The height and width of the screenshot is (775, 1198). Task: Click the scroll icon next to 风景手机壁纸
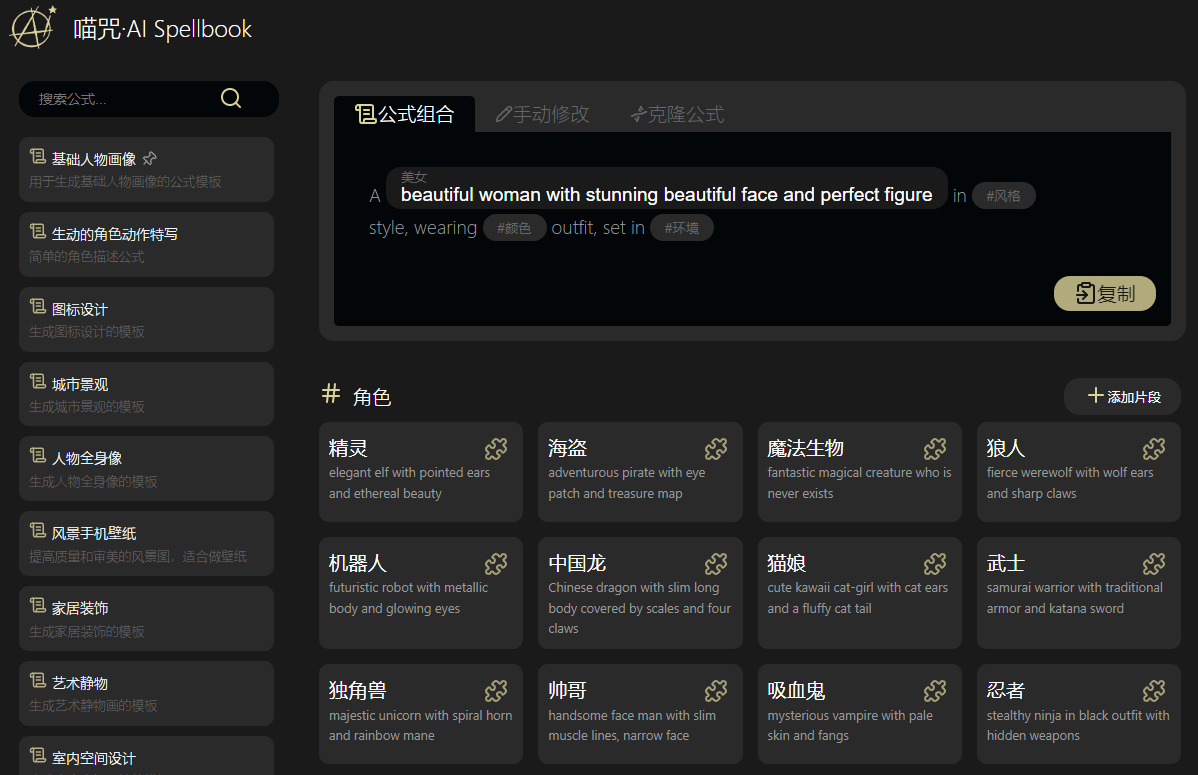37,531
